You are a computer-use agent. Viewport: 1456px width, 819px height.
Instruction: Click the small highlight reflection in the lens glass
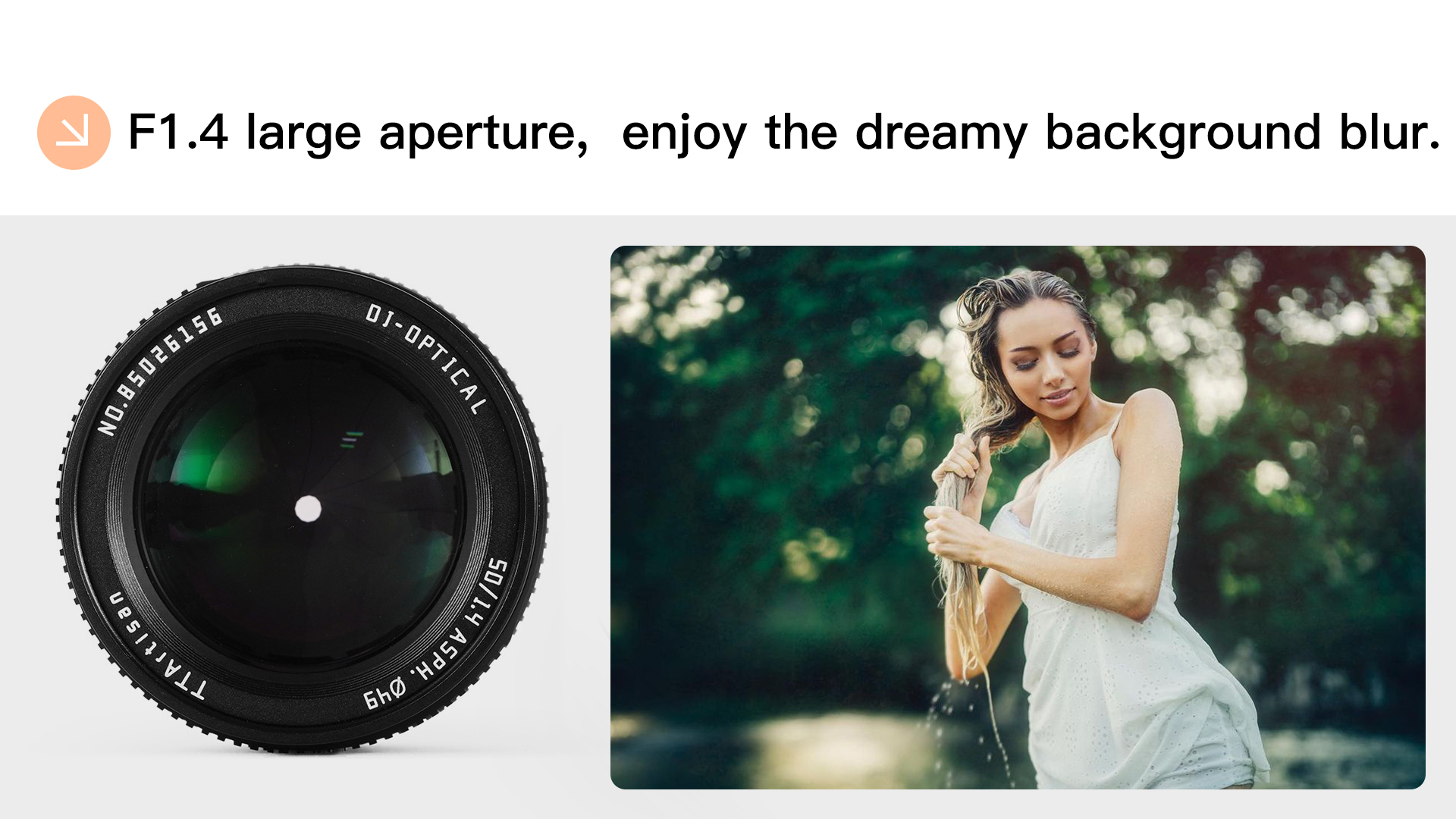pos(351,439)
